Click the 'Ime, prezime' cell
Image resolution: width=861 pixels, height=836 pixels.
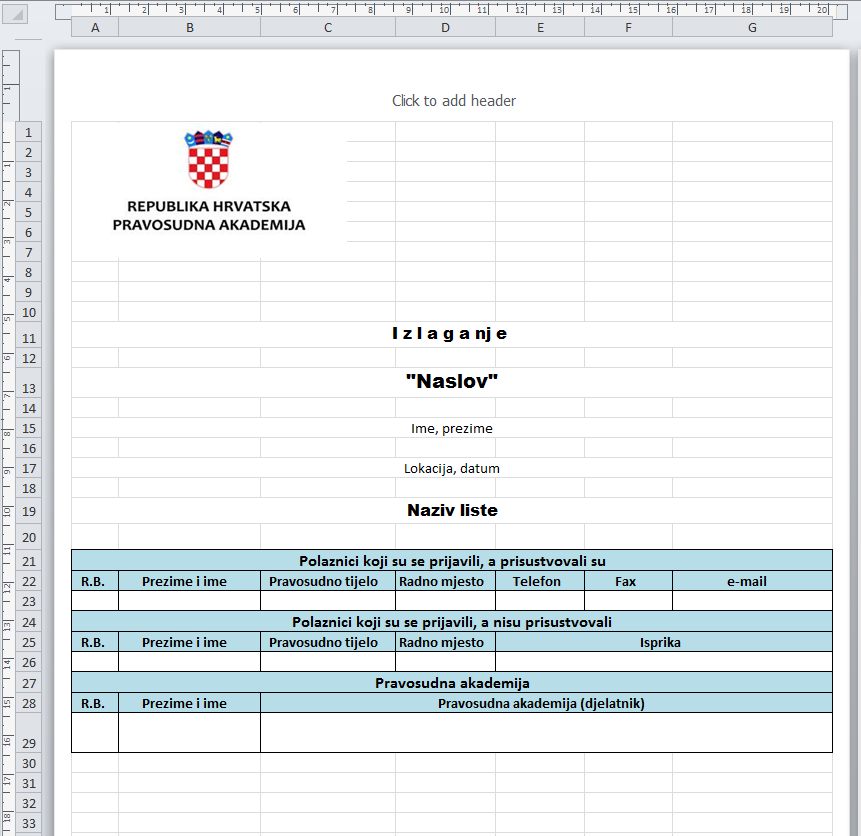[451, 428]
